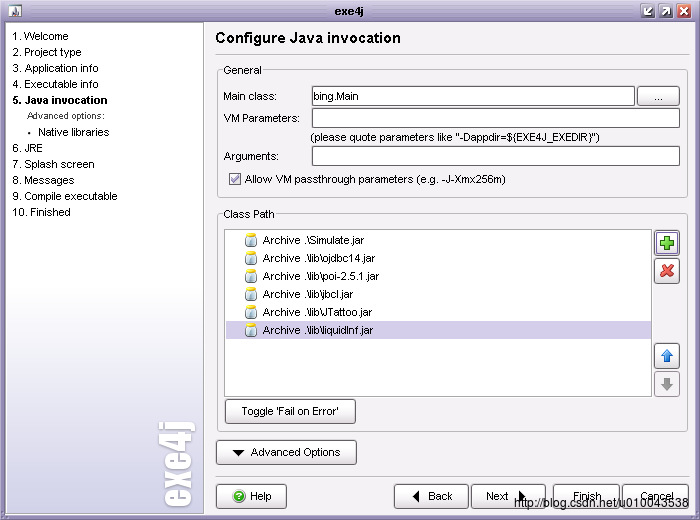Select Archive .\Simulate.jar entry
Viewport: 700px width, 520px height.
tap(438, 240)
